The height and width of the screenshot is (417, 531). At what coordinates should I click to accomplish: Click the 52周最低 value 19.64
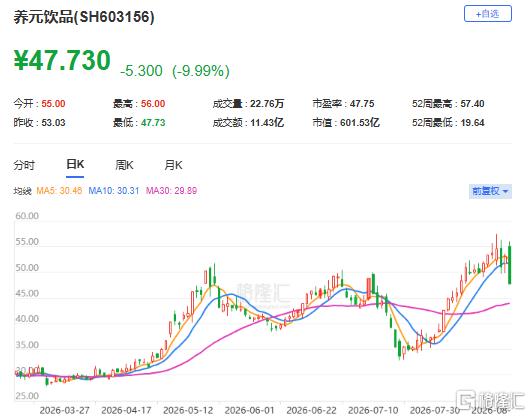[472, 122]
